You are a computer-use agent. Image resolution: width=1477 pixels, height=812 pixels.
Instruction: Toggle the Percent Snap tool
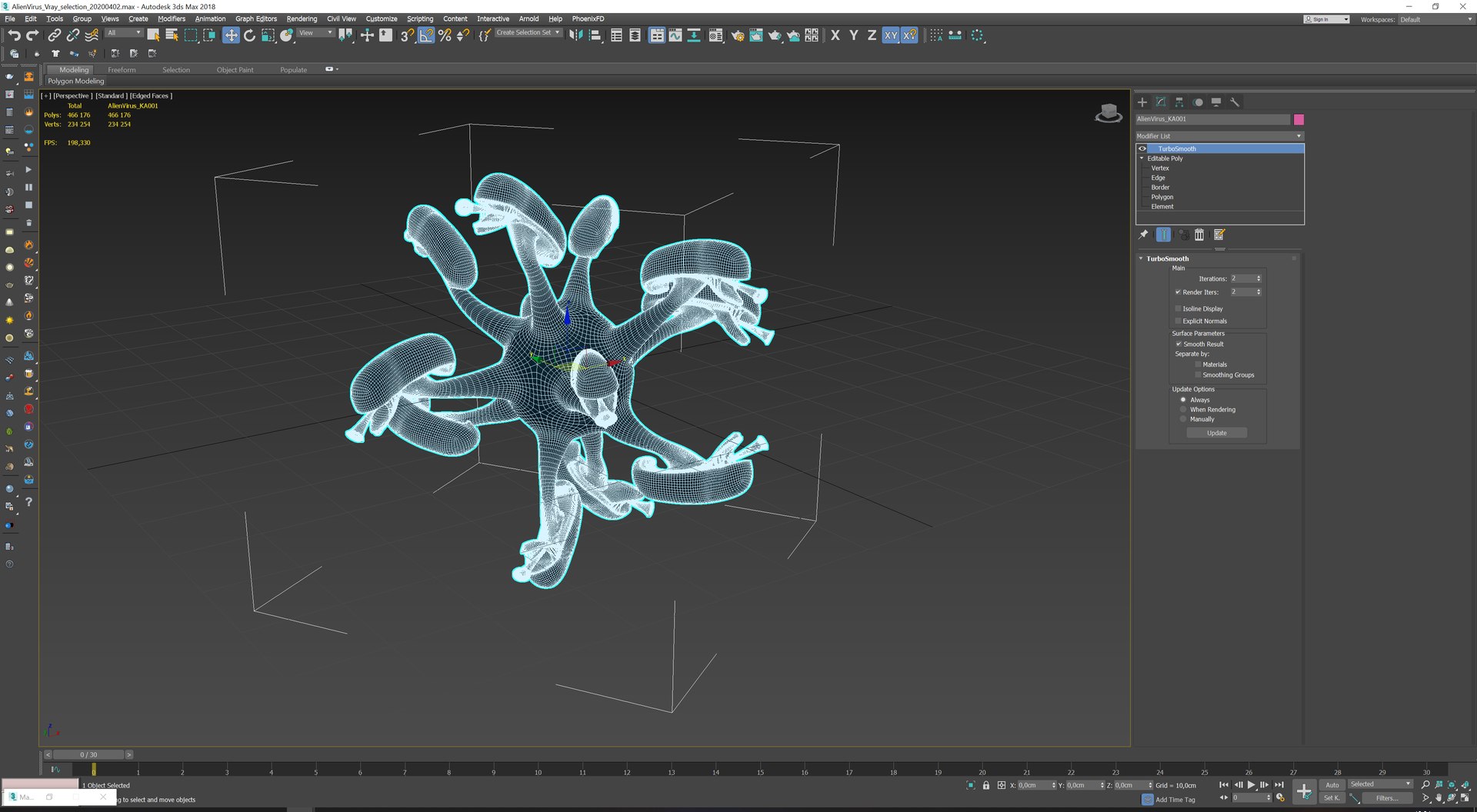pyautogui.click(x=445, y=35)
